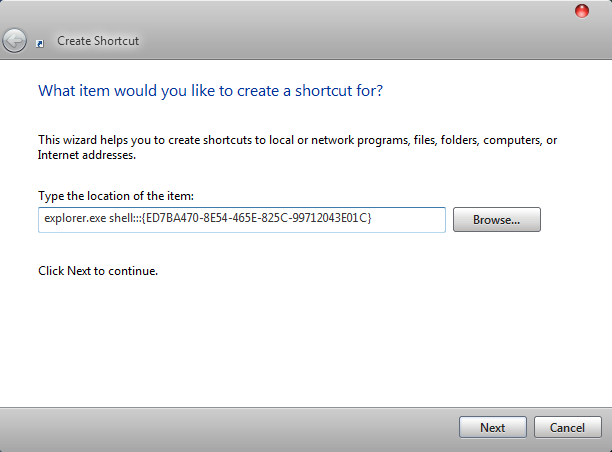Click the location of the item field

pyautogui.click(x=242, y=220)
